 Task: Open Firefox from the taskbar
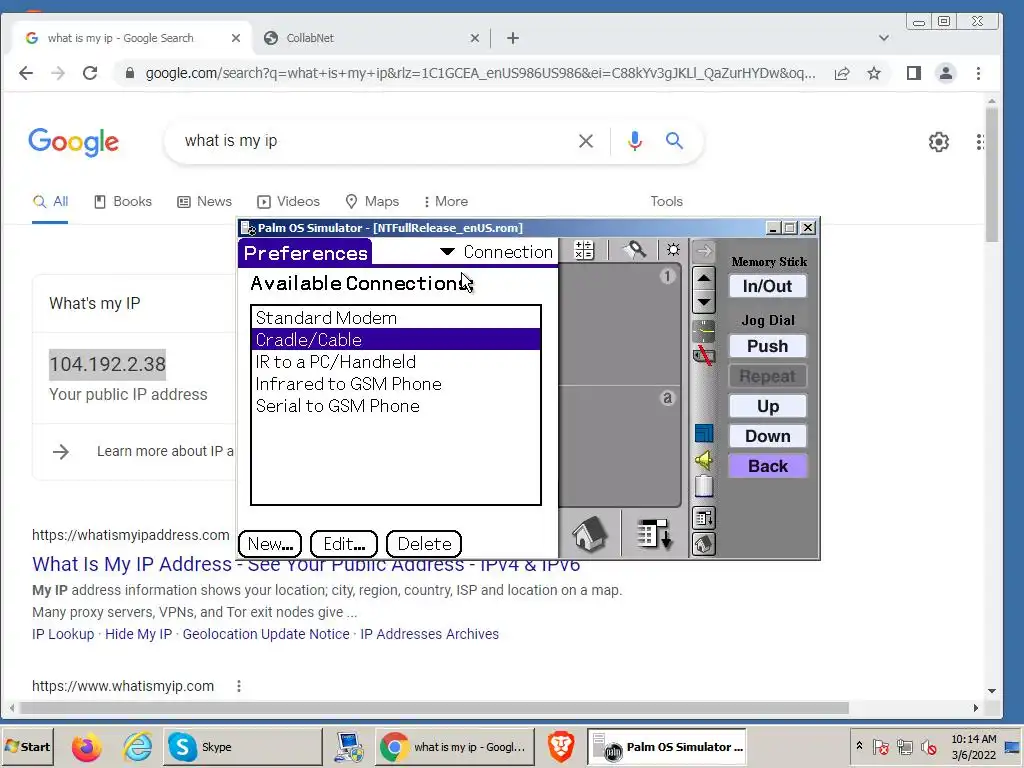[86, 746]
